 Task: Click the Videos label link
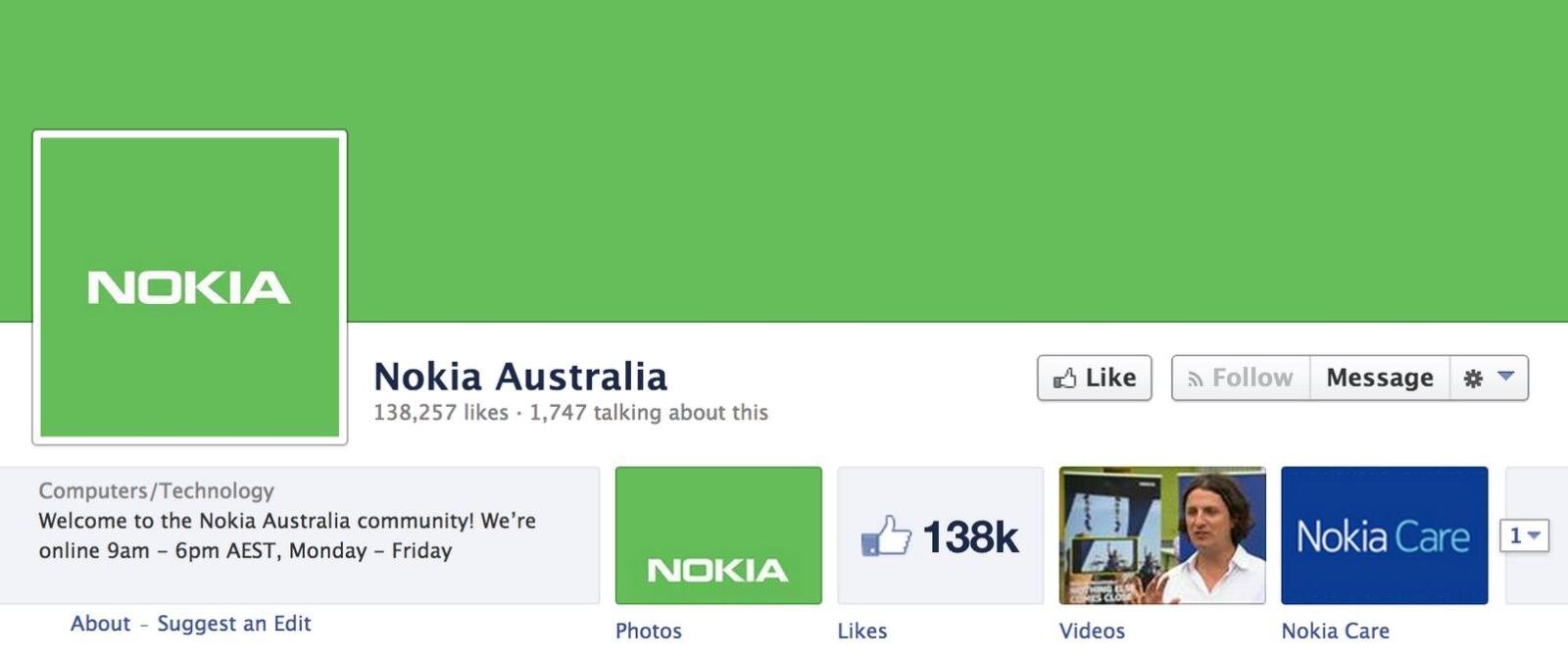[x=1092, y=631]
